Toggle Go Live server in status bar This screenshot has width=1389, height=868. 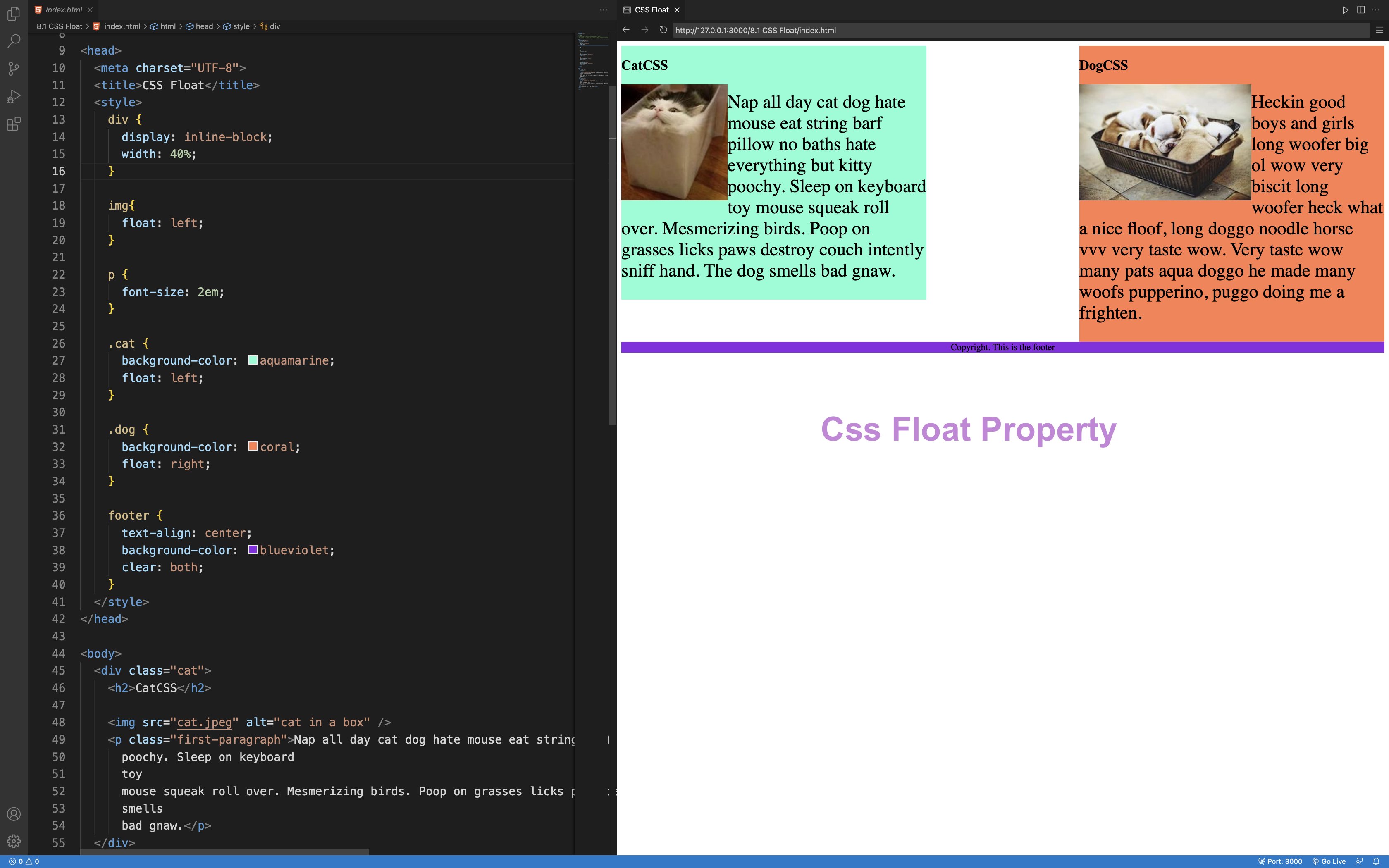pyautogui.click(x=1329, y=862)
